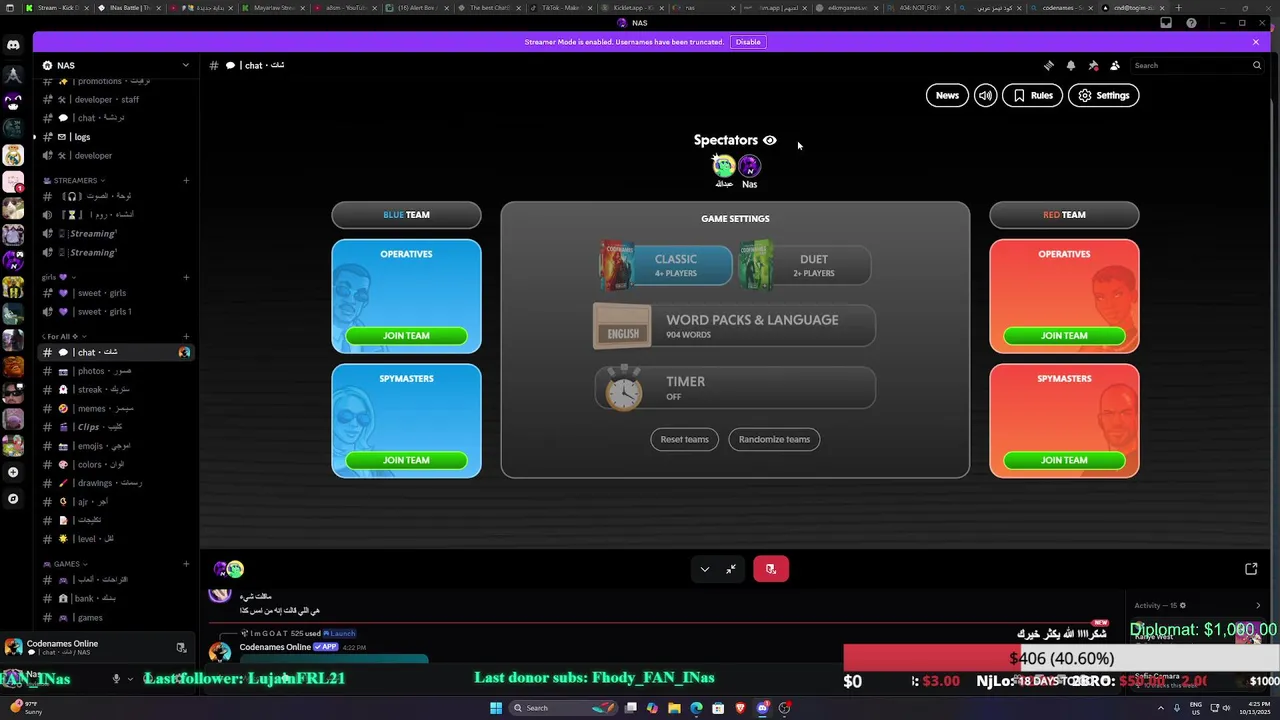Click the Reset teams button

pos(684,439)
